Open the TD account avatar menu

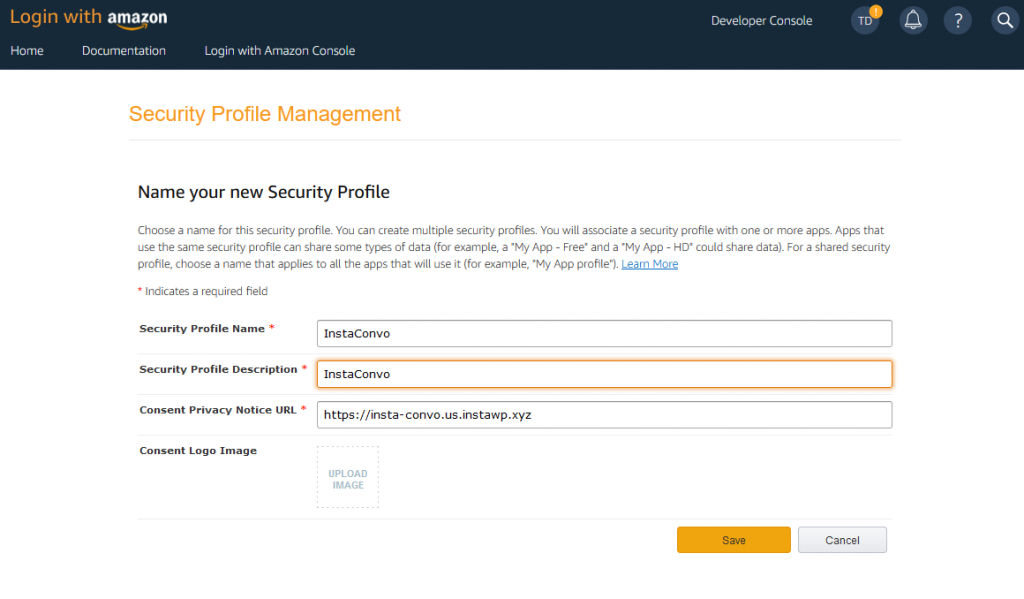(865, 21)
